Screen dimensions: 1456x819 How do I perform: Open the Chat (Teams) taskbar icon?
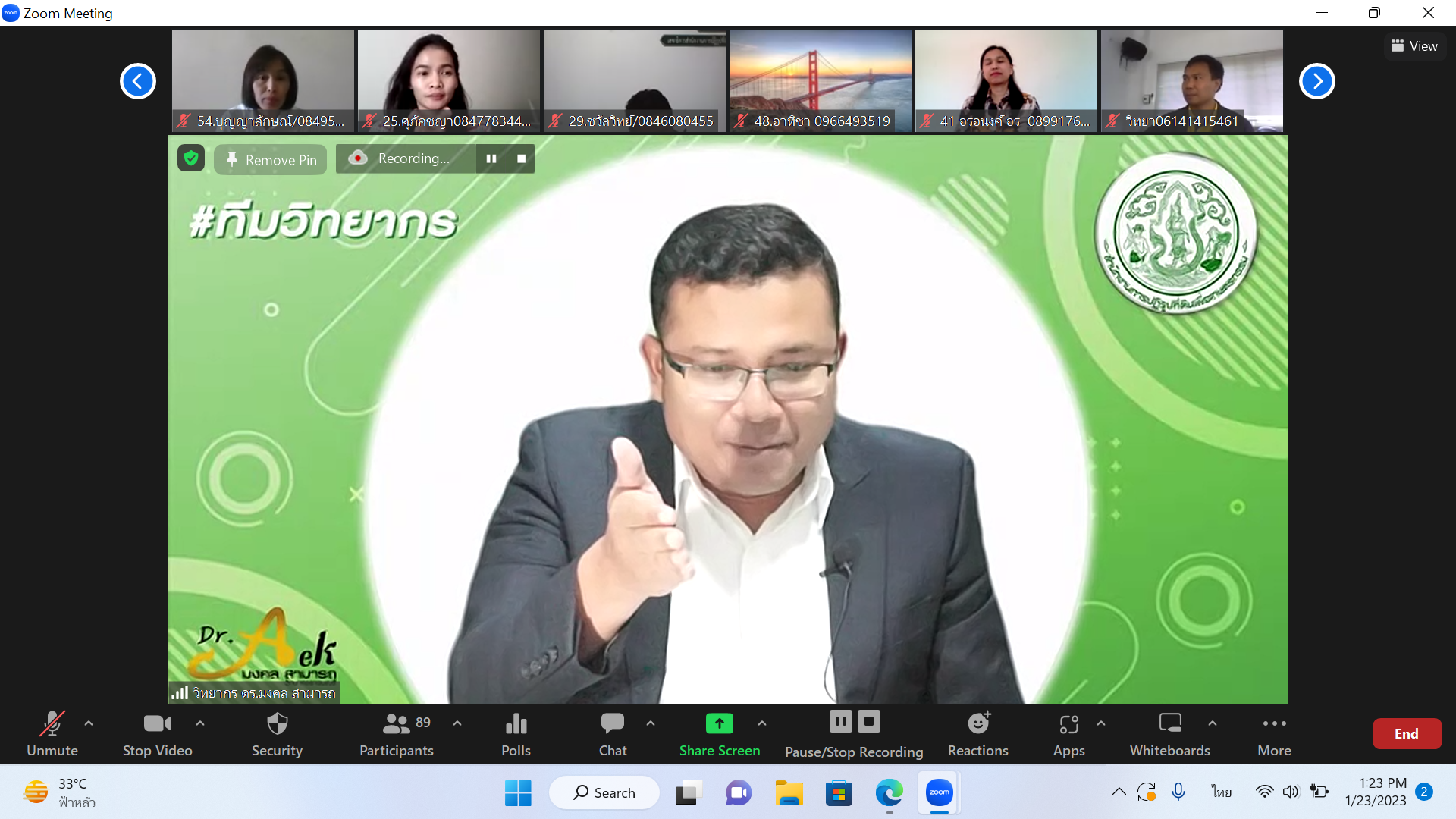click(739, 793)
